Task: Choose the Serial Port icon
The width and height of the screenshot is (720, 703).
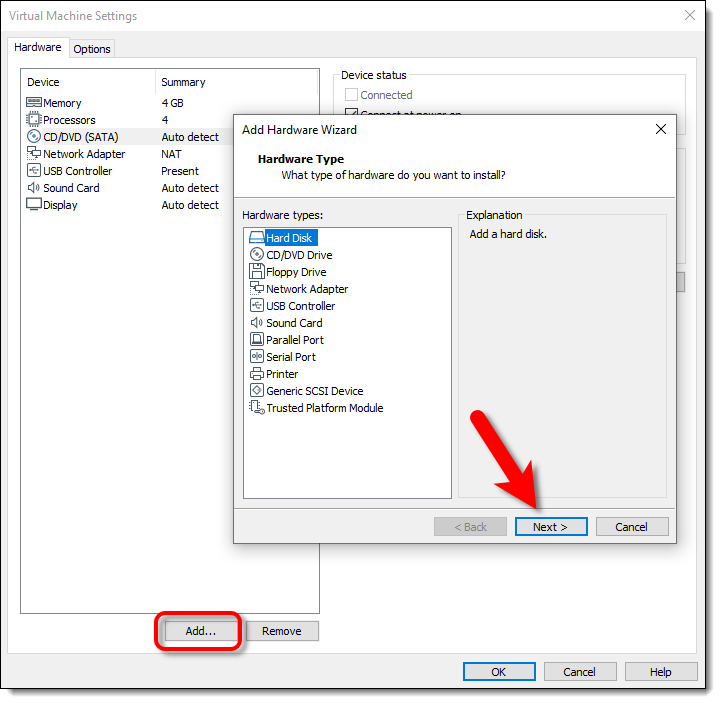Action: coord(257,356)
